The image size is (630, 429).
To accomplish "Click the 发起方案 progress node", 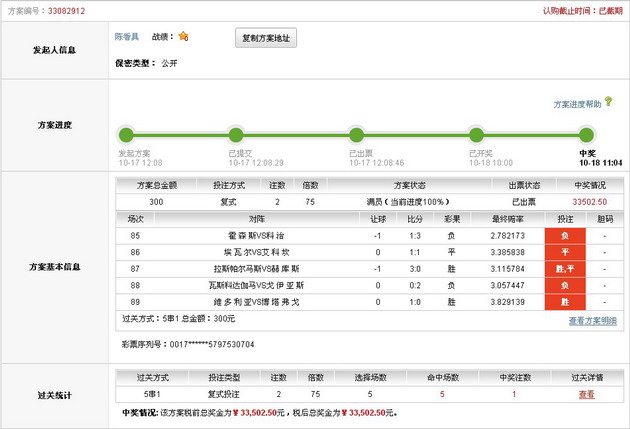I will 126,135.
